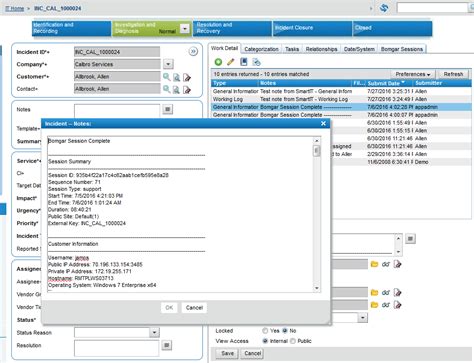Click the scrollbar thumb in the notes dialog
The height and width of the screenshot is (363, 474).
click(317, 151)
